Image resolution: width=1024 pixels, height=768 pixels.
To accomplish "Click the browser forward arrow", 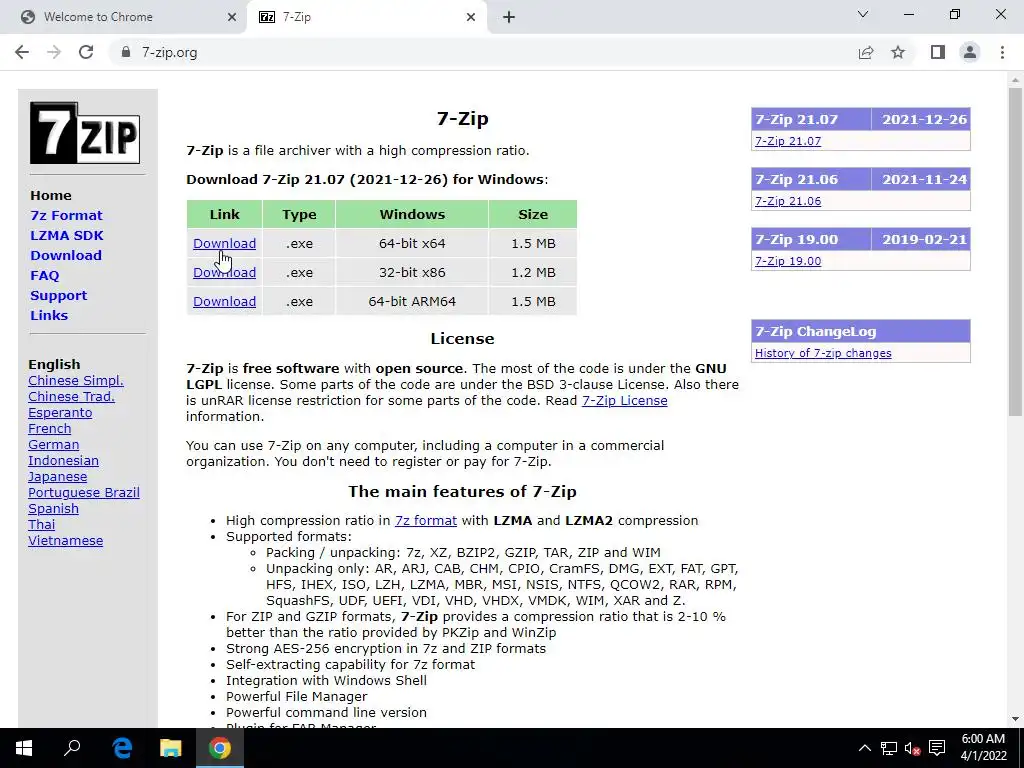I will tap(54, 52).
